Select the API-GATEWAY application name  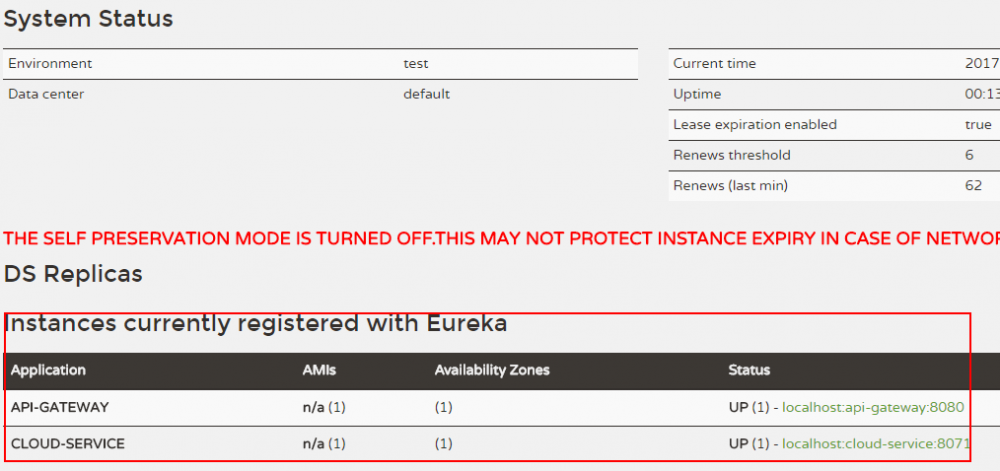coord(60,407)
